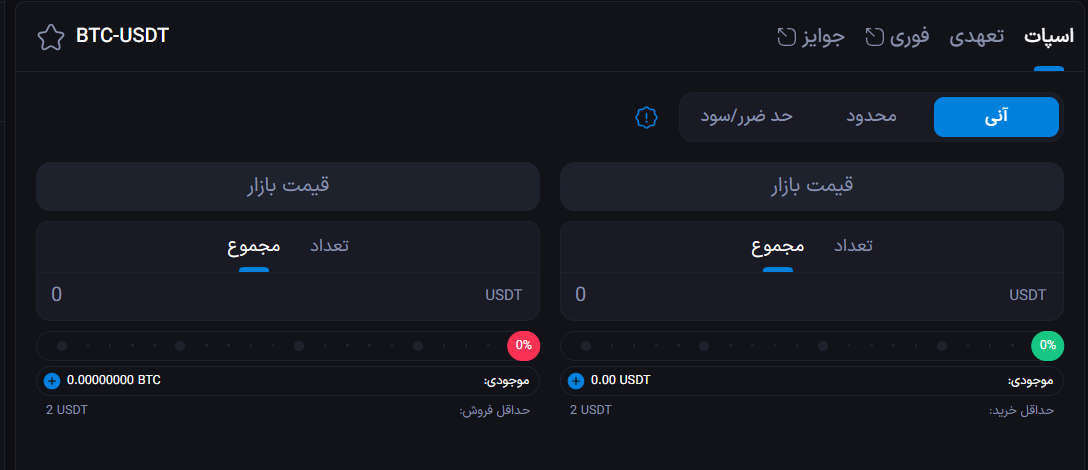Select the آنی market order type
The height and width of the screenshot is (470, 1088).
pos(996,117)
